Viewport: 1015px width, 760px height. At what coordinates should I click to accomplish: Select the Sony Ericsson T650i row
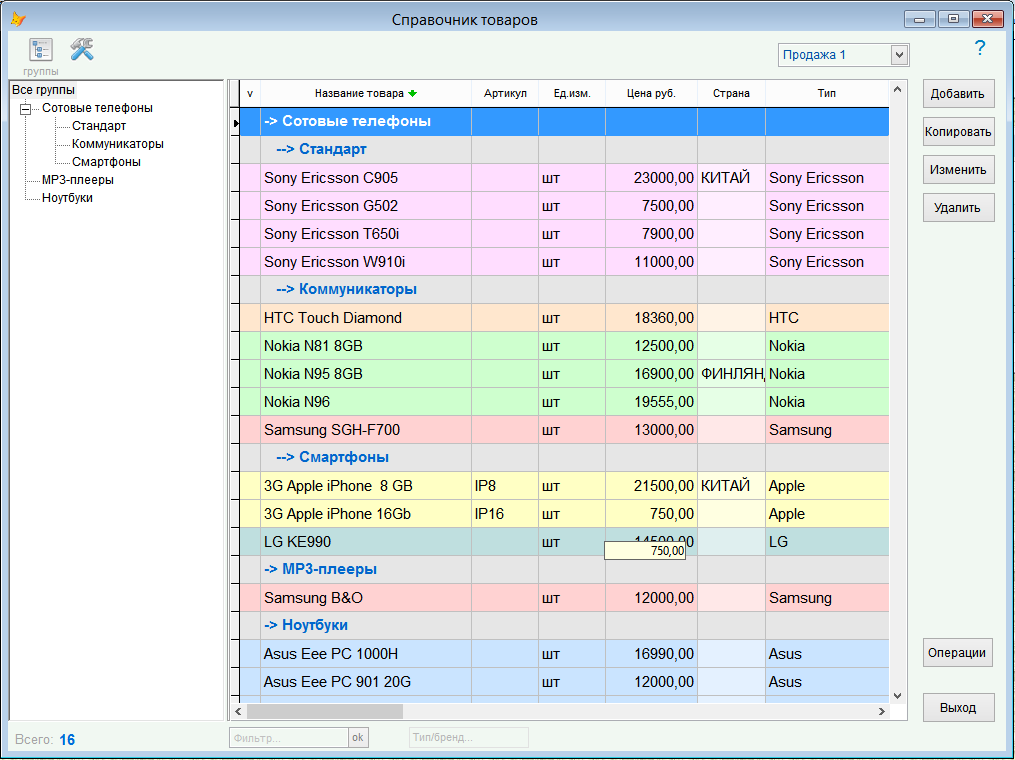tap(564, 234)
